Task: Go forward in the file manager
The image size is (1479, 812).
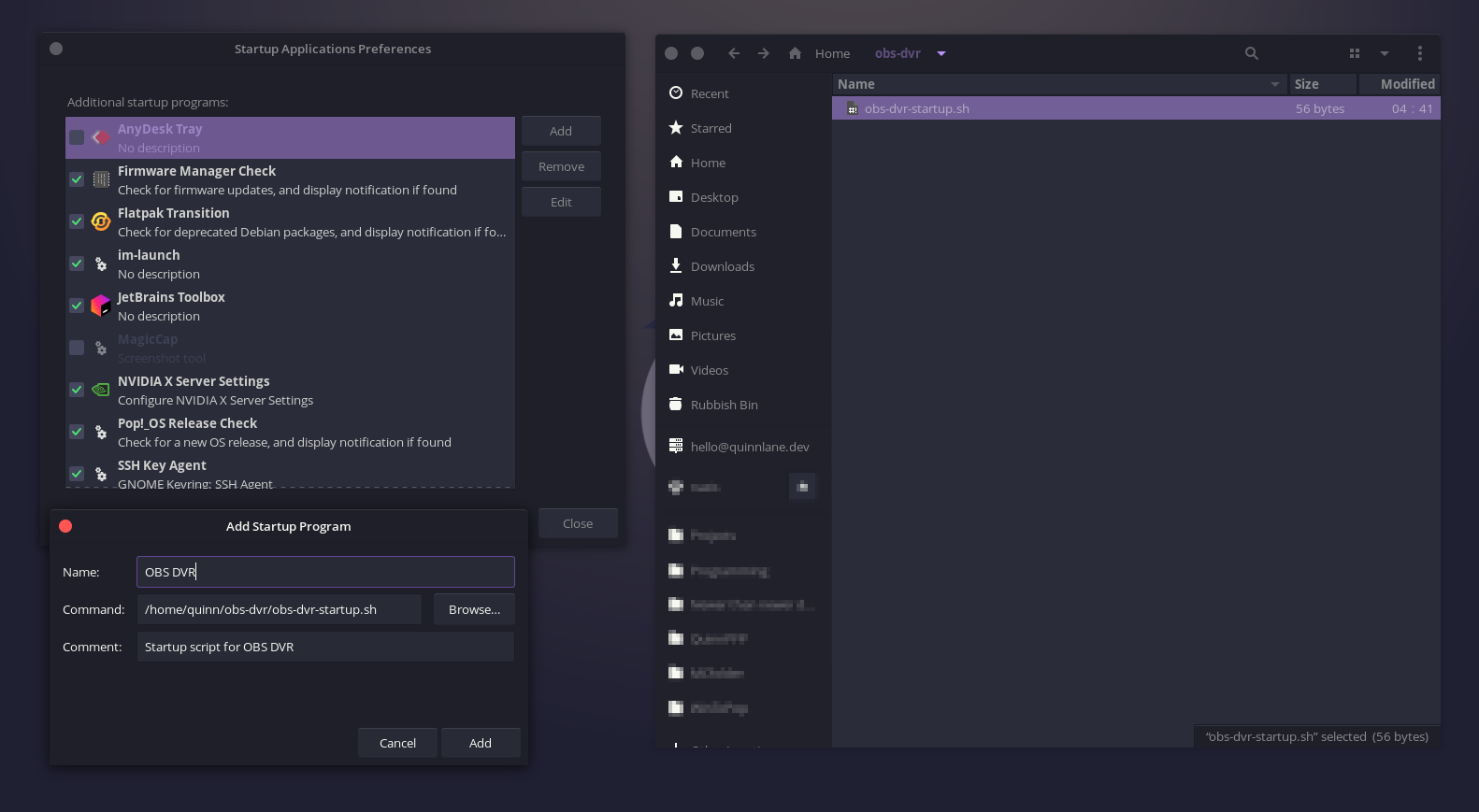Action: click(764, 53)
